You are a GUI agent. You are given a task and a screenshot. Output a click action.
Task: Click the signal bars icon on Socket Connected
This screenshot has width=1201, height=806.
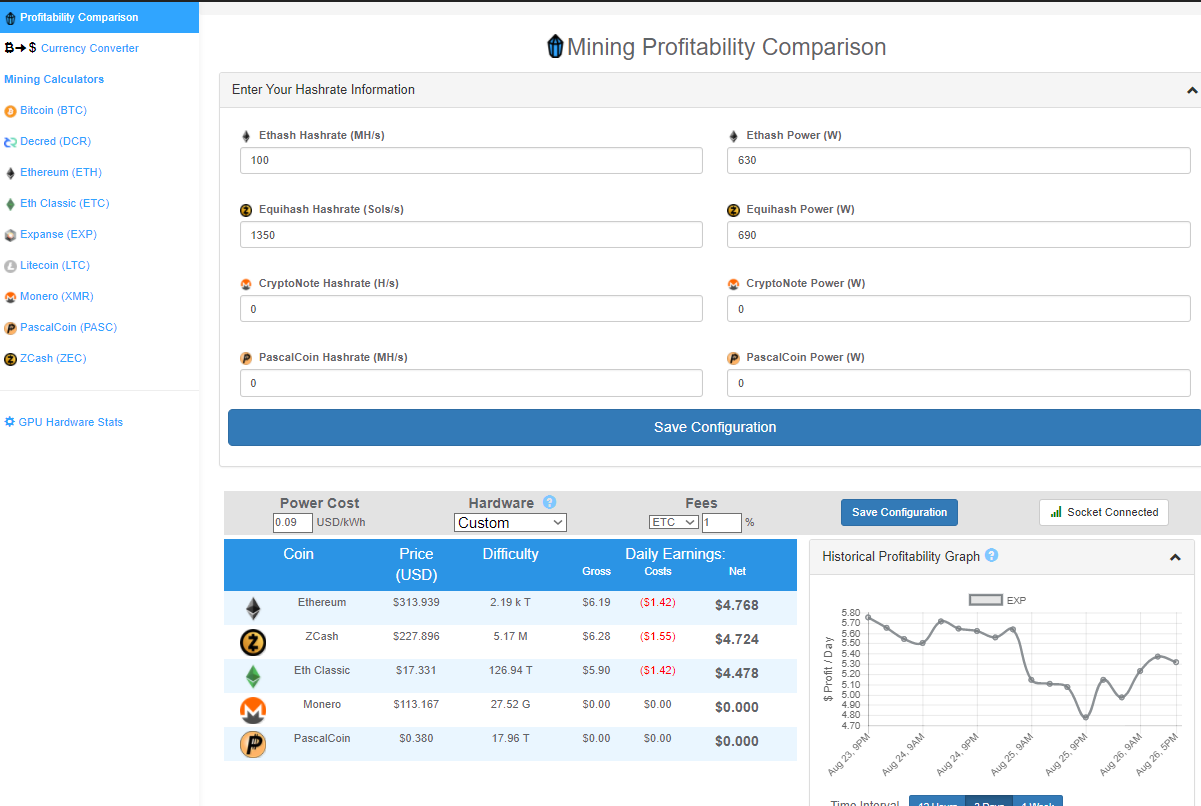1056,512
